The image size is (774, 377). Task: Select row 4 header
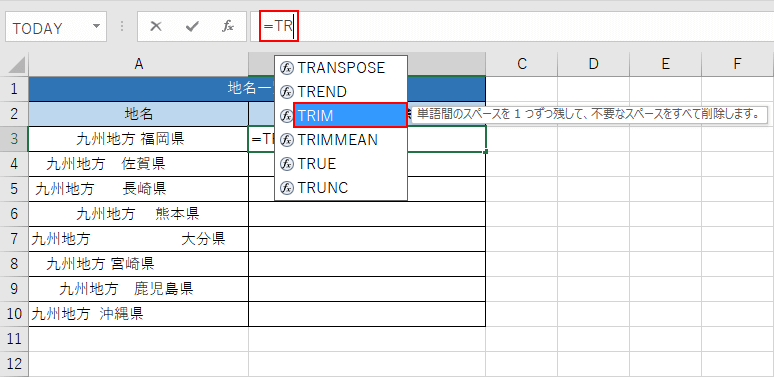(14, 164)
